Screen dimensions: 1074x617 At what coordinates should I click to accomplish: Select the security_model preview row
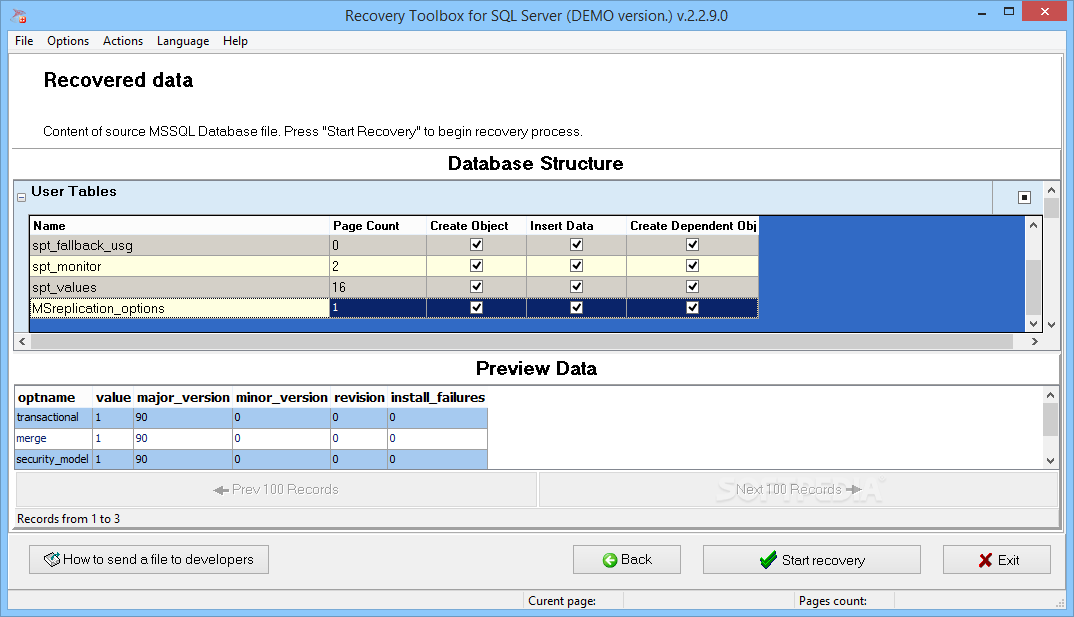[251, 459]
